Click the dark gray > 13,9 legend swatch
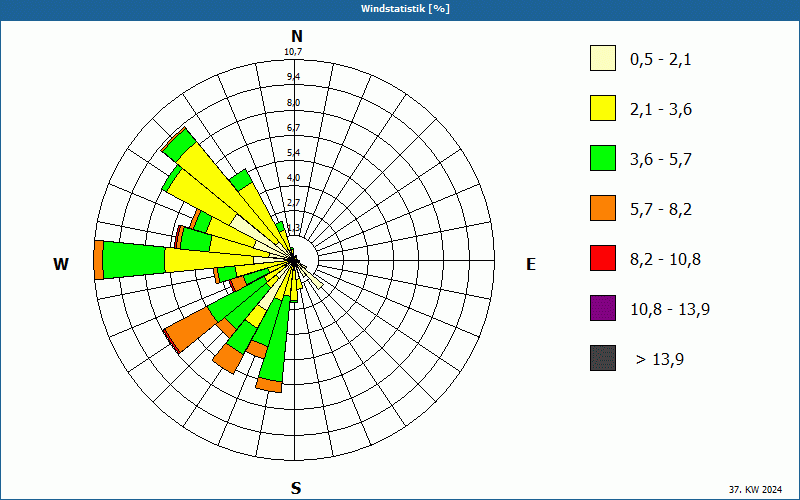Viewport: 800px width, 500px height. click(603, 358)
